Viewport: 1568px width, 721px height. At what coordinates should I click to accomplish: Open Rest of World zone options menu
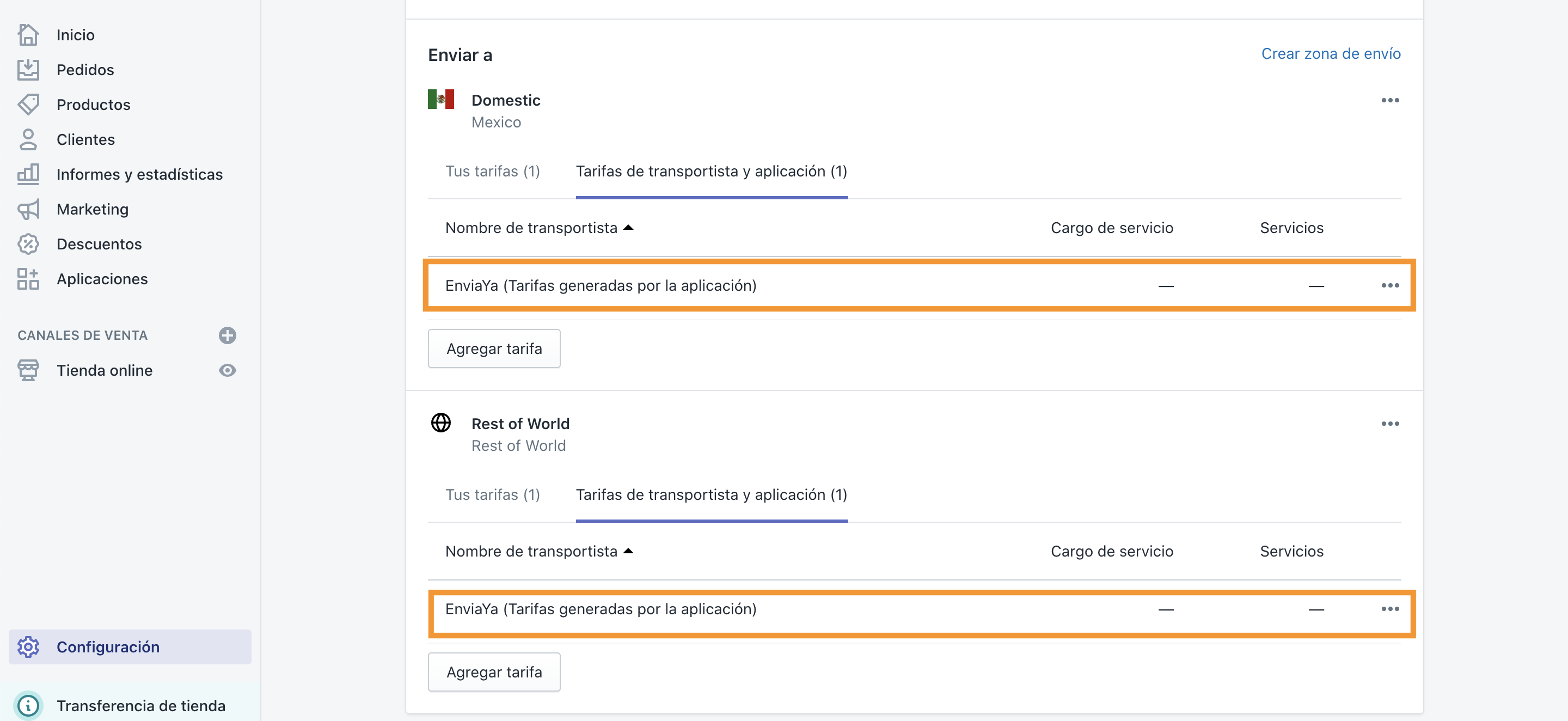point(1389,423)
